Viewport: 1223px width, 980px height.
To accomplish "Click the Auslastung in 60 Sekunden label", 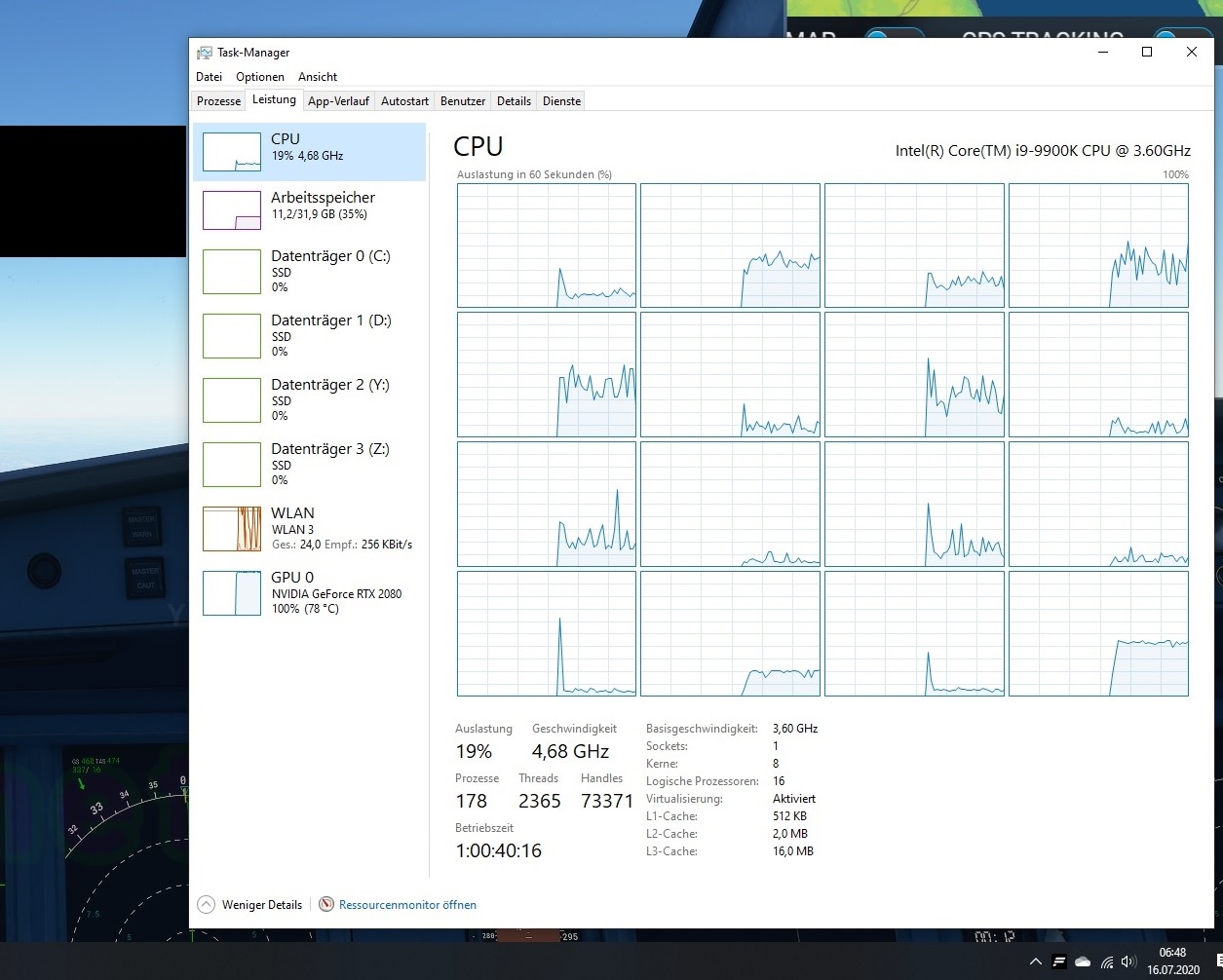I will click(x=534, y=174).
